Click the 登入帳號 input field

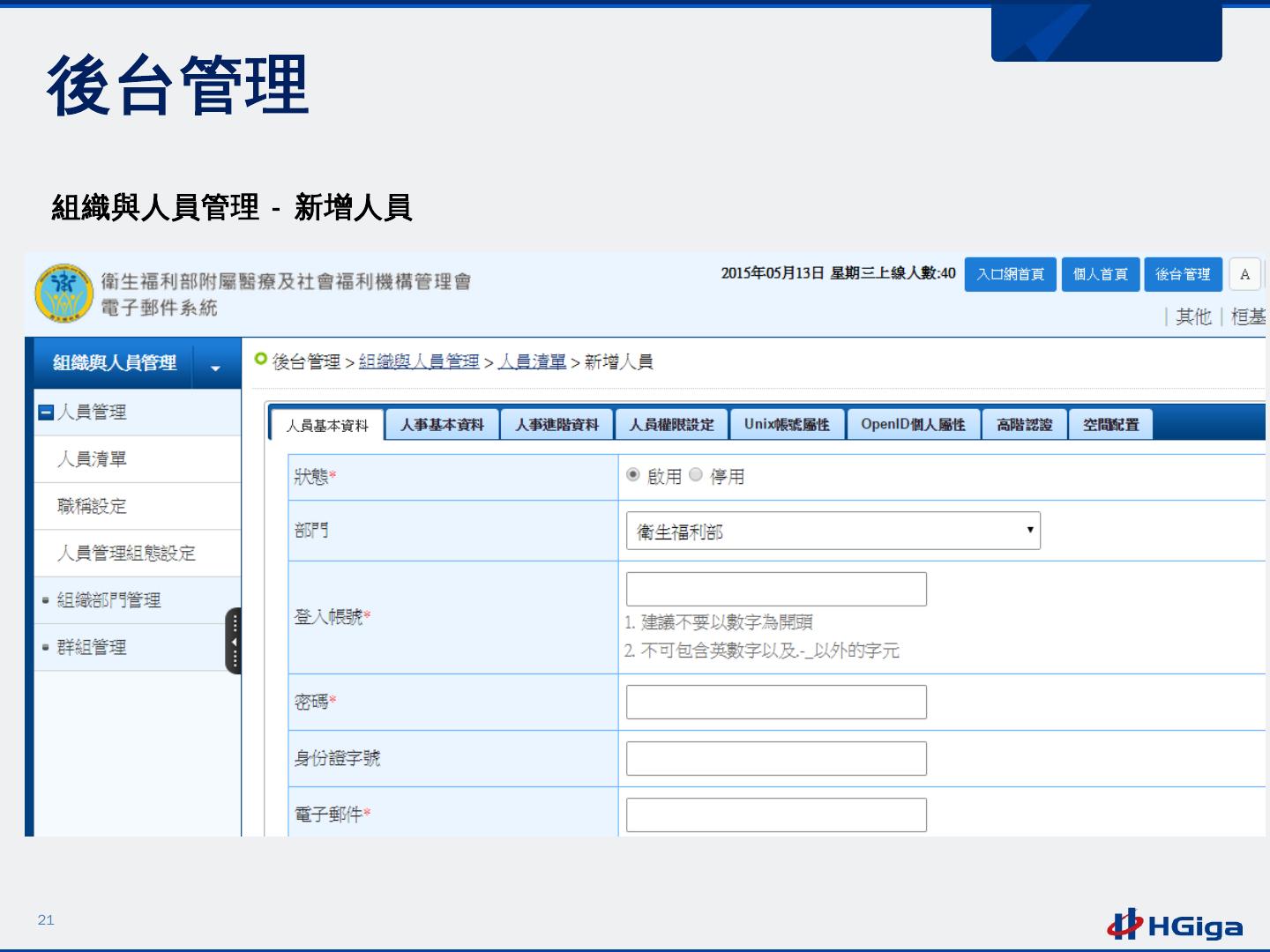click(776, 589)
